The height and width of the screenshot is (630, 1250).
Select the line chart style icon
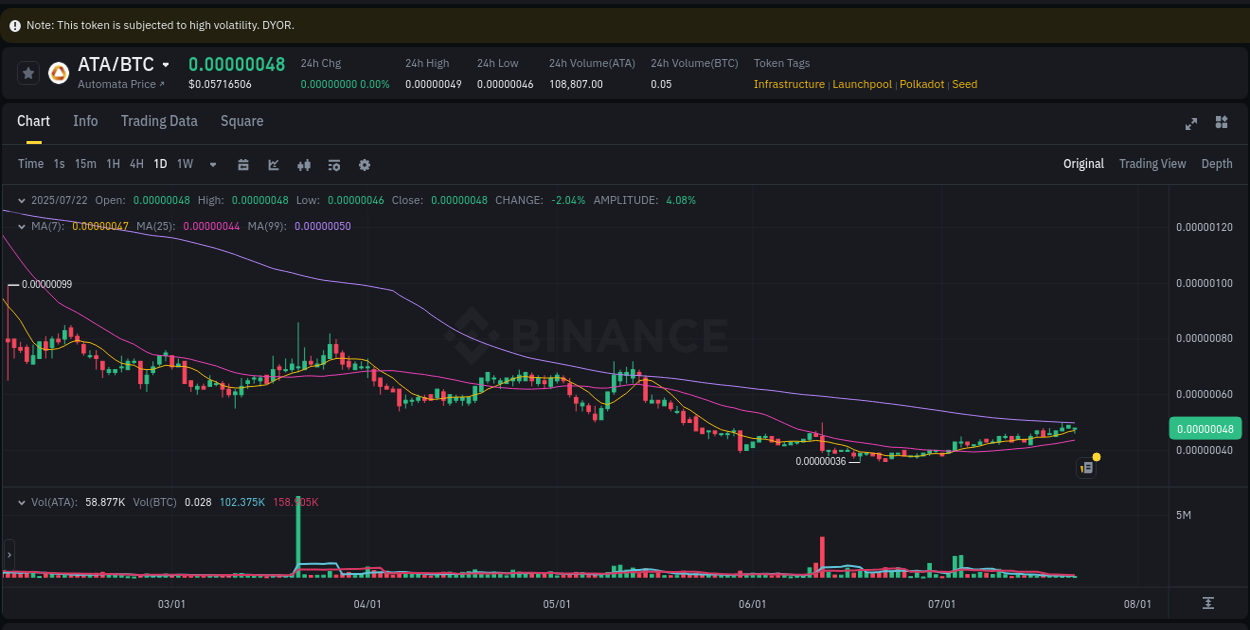273,164
